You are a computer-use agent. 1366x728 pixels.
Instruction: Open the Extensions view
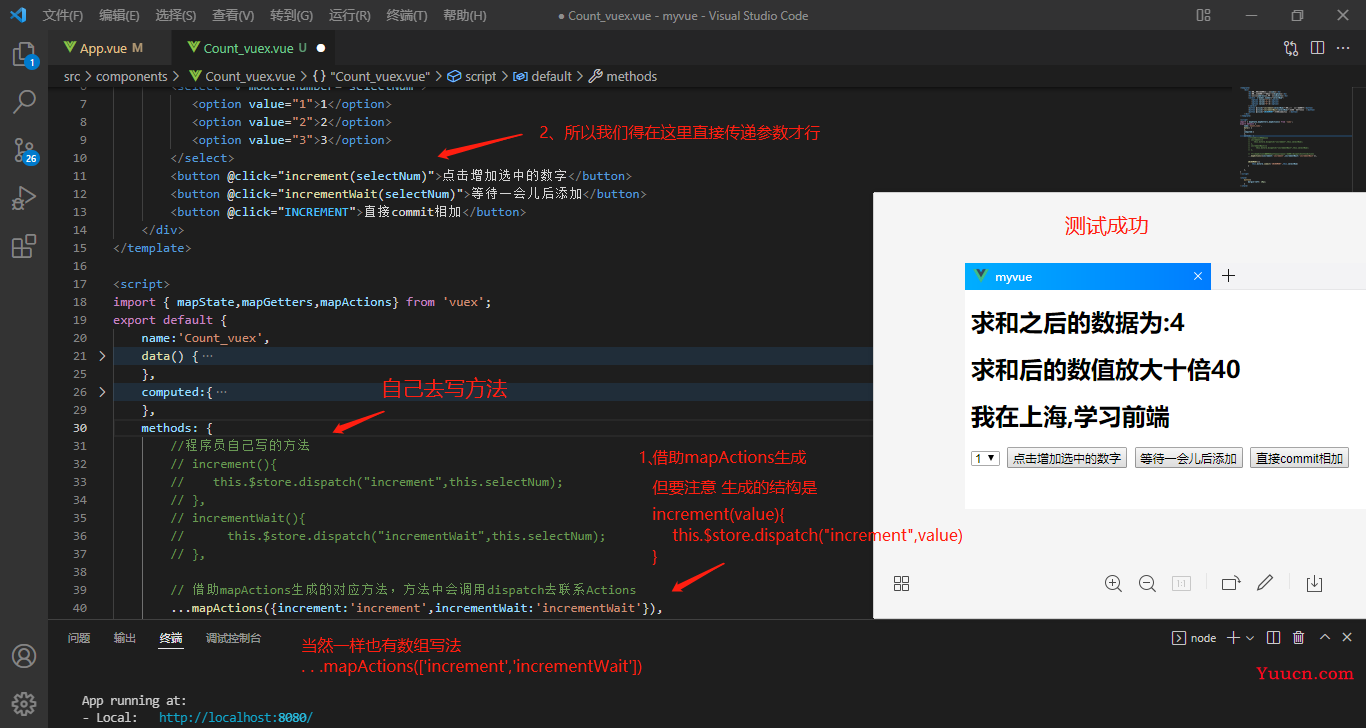[x=24, y=246]
